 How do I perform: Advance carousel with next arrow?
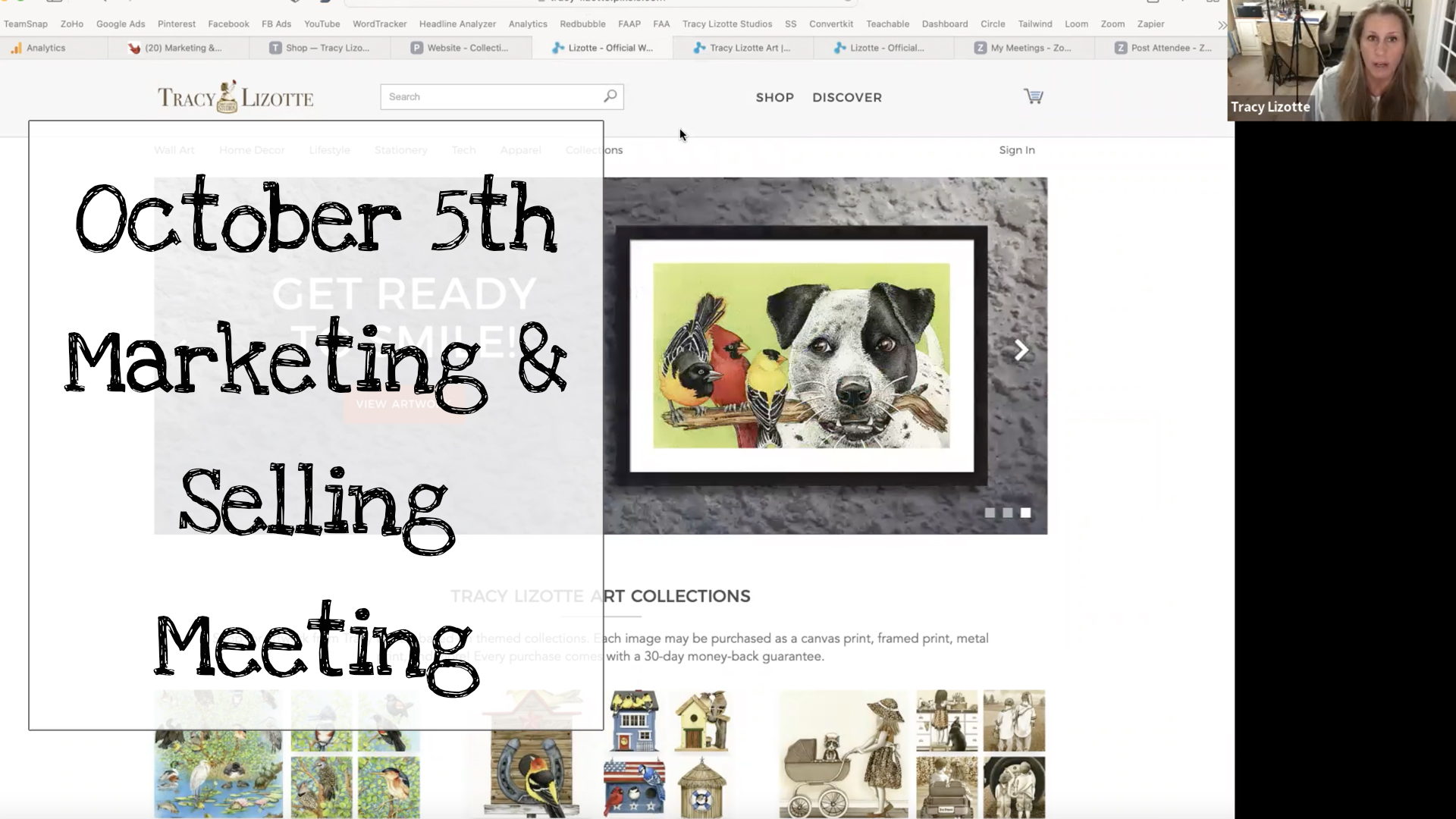pyautogui.click(x=1021, y=350)
